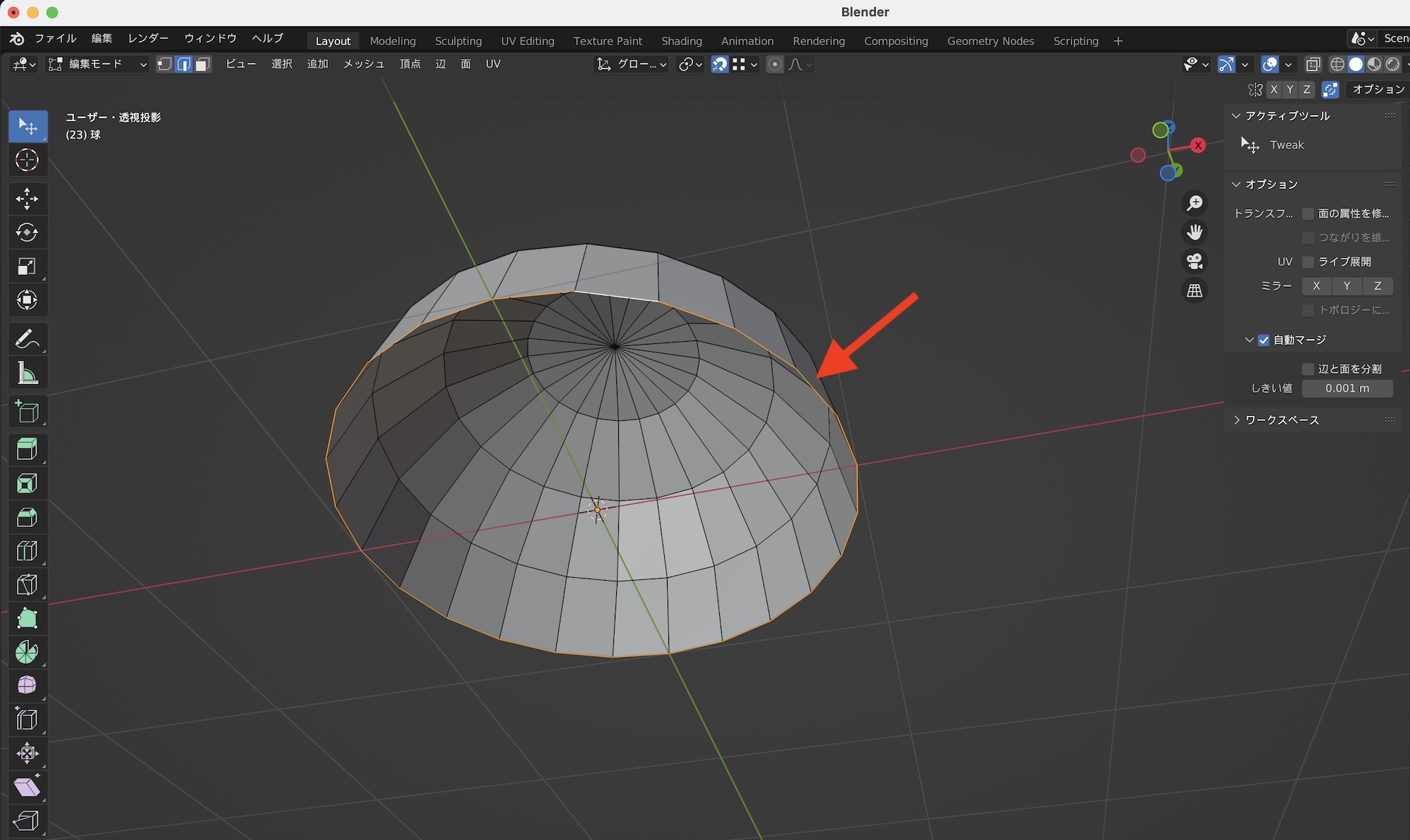Enable the ライブ展開 checkbox
Screen dimensions: 1410x840
[1308, 262]
